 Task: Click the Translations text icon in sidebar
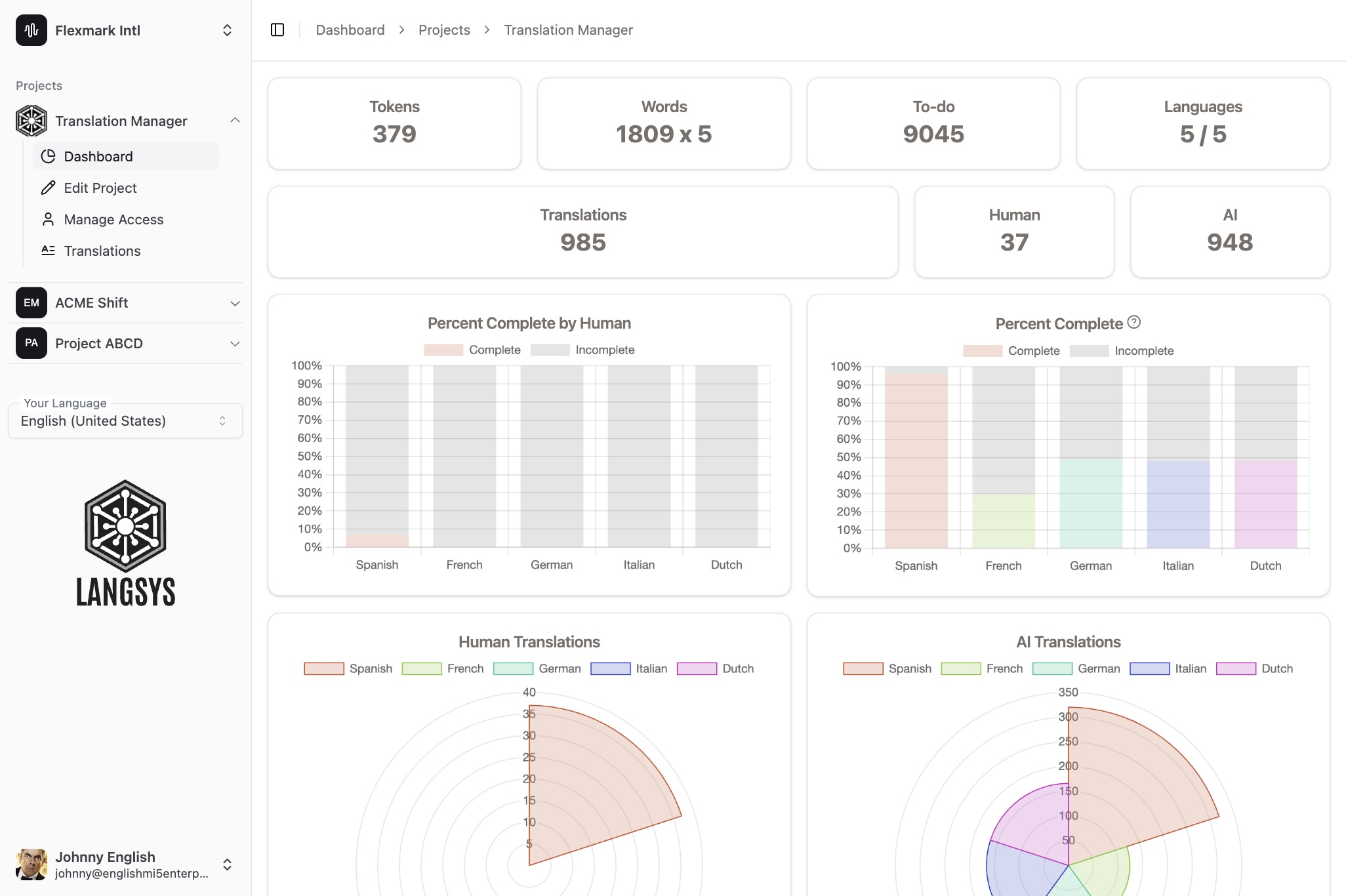(x=48, y=251)
